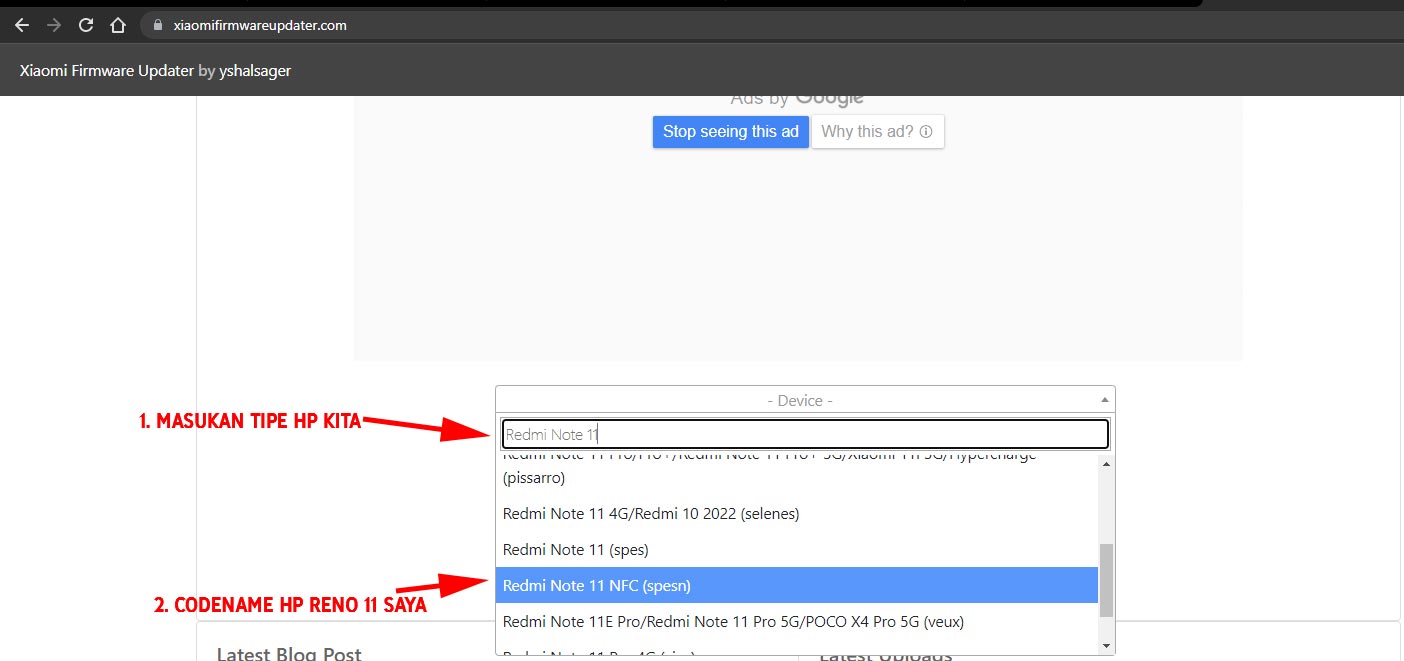Click the padlock site security icon
This screenshot has height=661, width=1404.
tap(157, 26)
